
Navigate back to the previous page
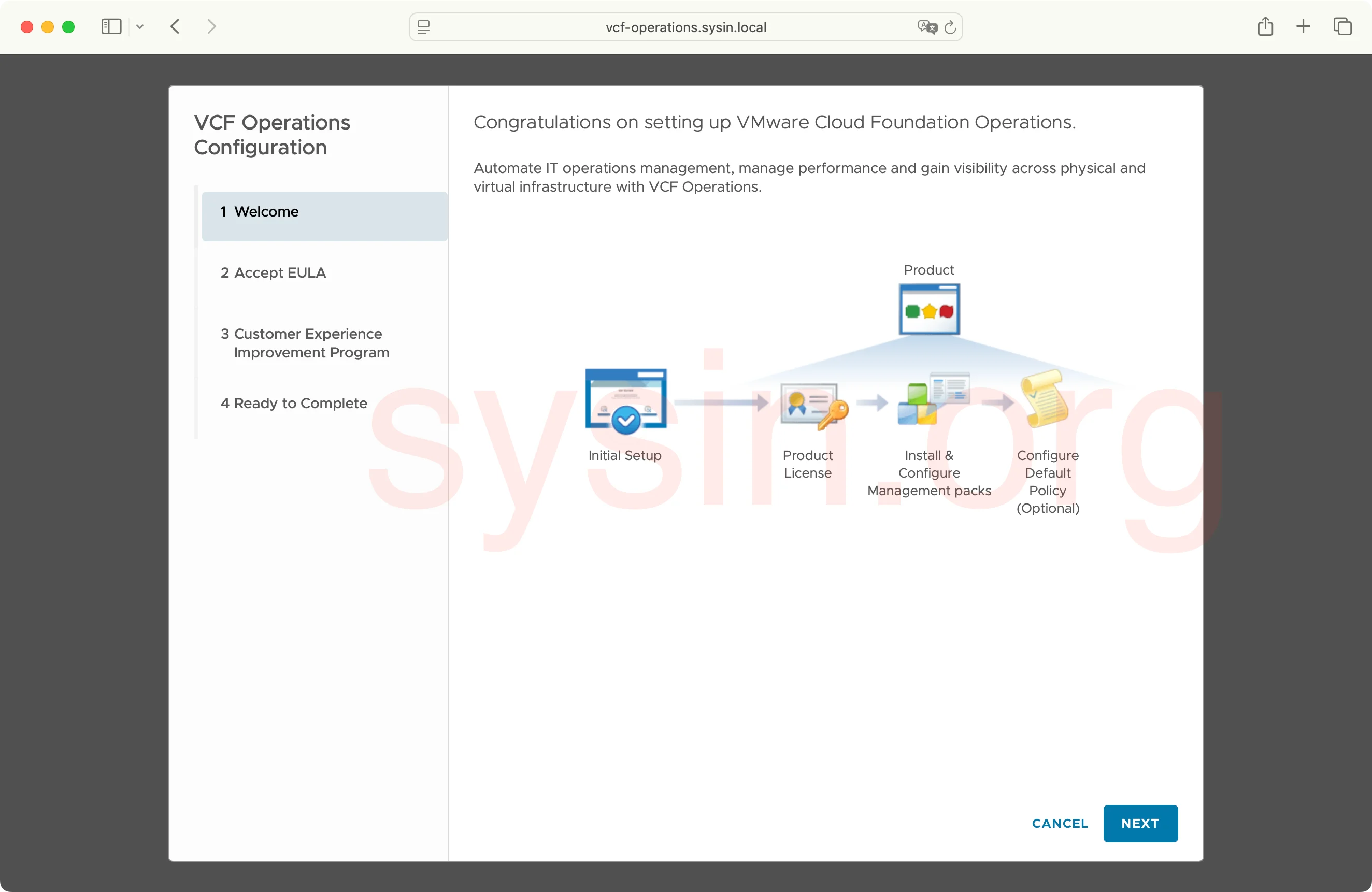tap(174, 26)
